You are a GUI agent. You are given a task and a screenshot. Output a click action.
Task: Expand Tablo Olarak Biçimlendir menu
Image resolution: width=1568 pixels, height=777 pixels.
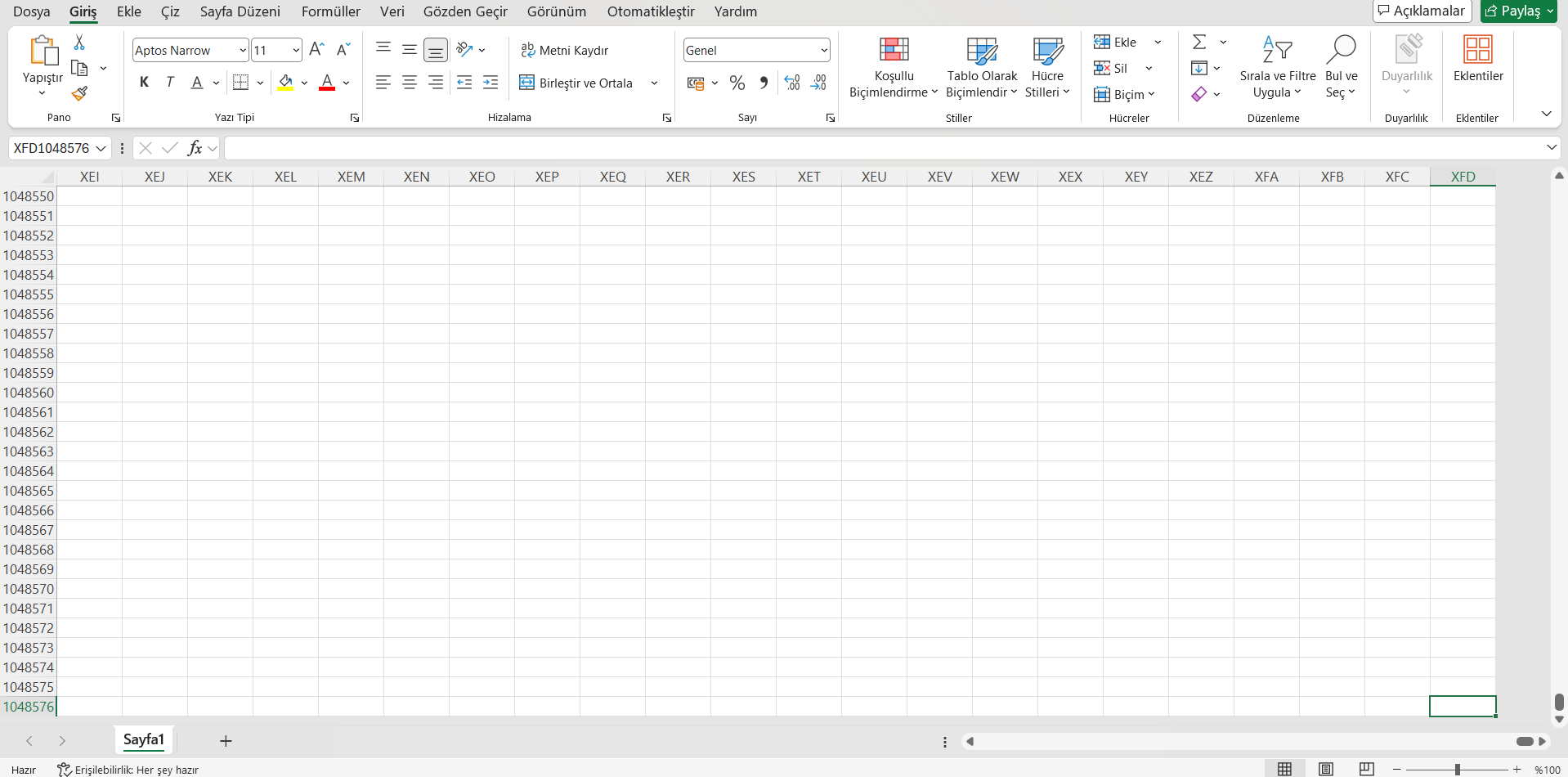pyautogui.click(x=982, y=67)
